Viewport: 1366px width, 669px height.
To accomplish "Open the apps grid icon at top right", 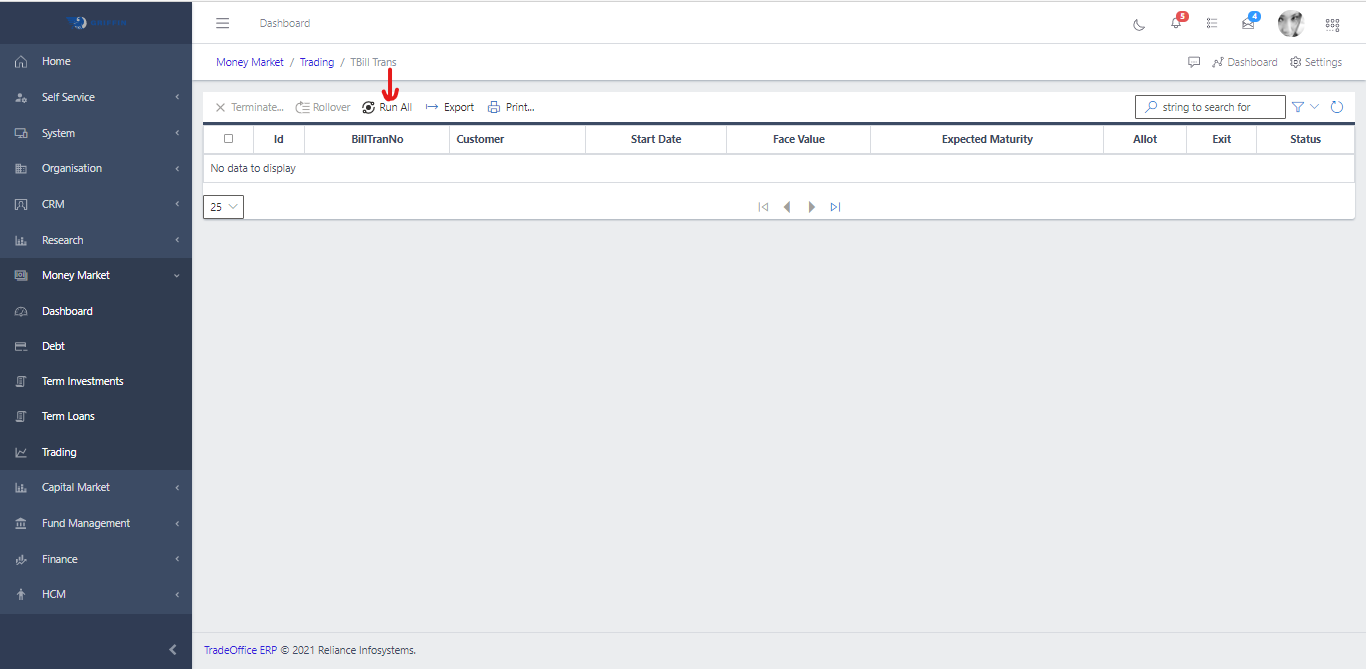I will 1332,23.
